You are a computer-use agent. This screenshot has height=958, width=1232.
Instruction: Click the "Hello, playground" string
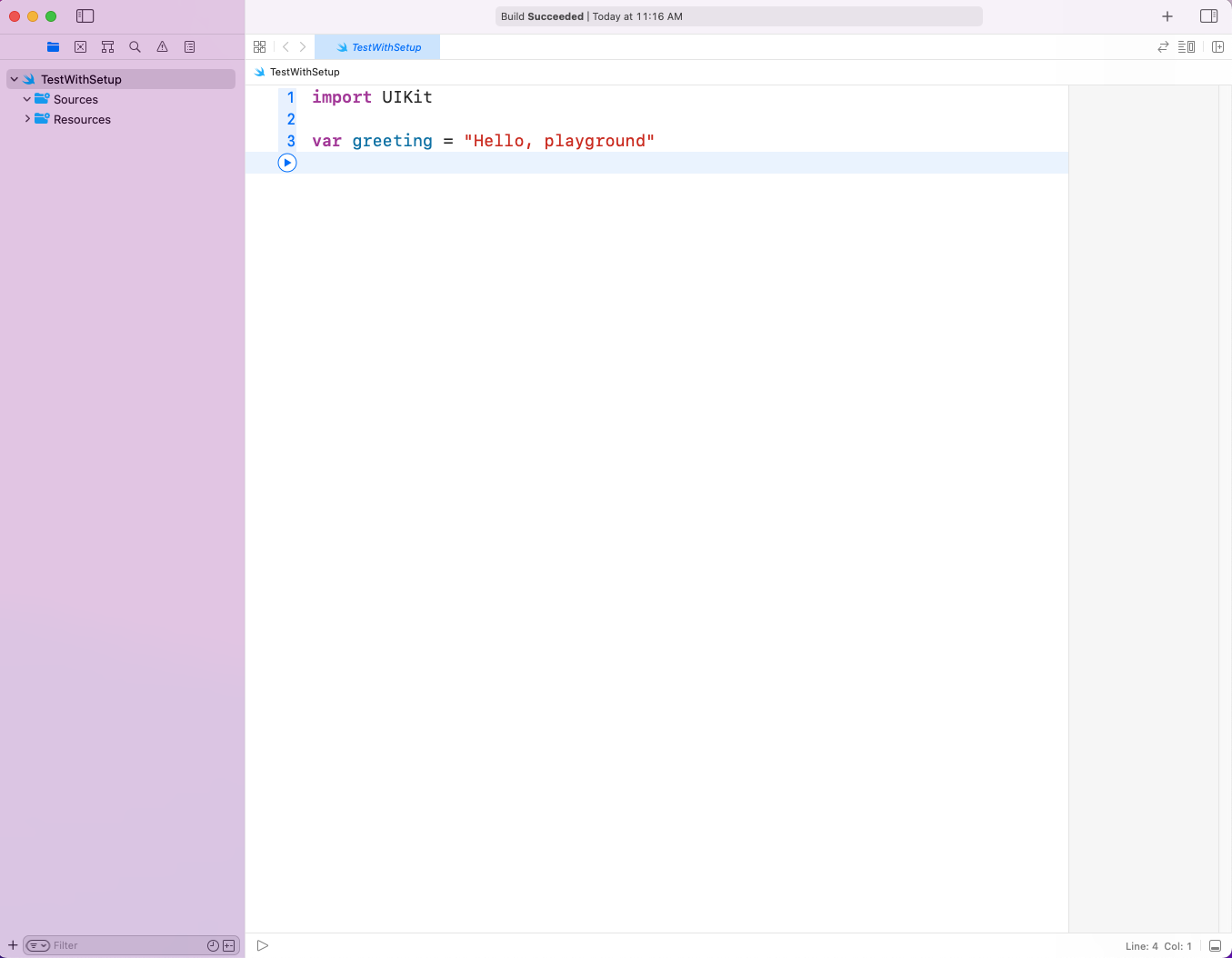point(559,141)
